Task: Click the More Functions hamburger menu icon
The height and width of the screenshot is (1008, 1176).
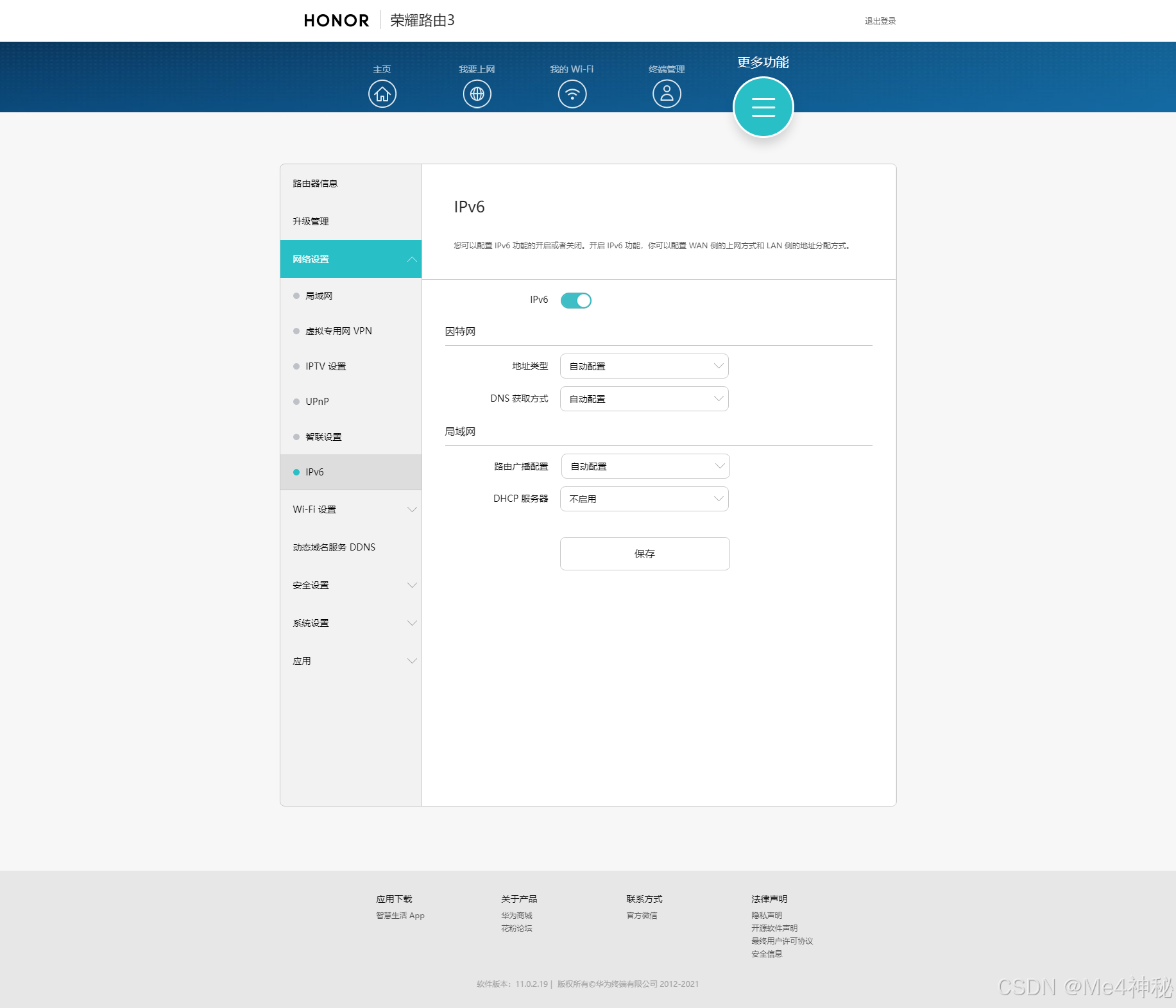Action: [x=763, y=107]
